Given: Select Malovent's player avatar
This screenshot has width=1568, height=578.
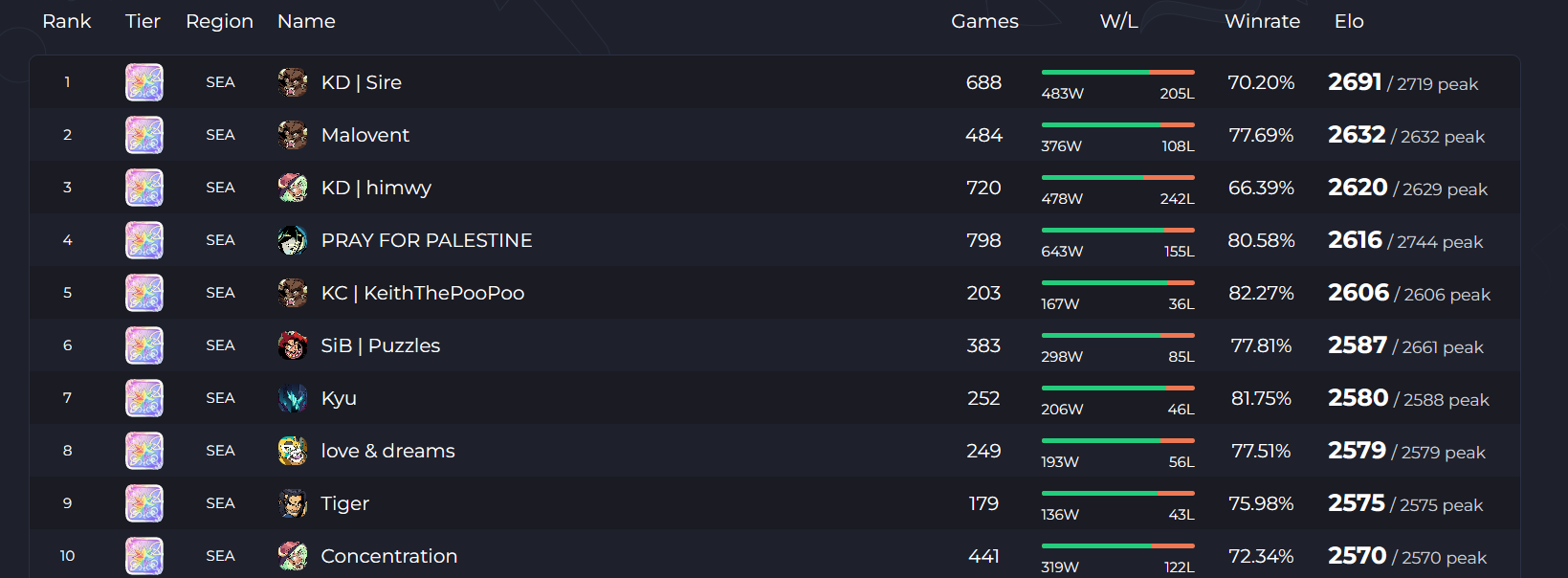Looking at the screenshot, I should tap(293, 135).
